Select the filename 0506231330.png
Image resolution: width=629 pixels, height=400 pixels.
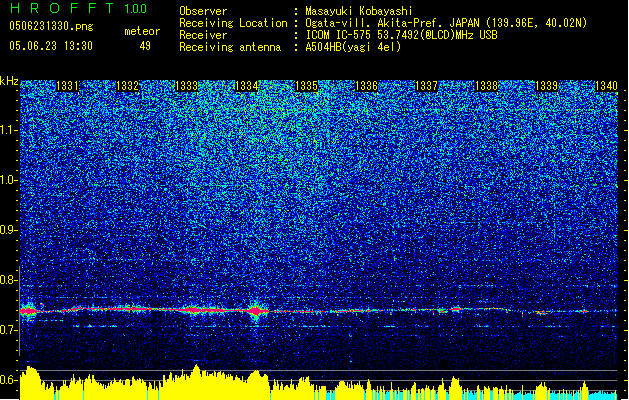[51, 26]
